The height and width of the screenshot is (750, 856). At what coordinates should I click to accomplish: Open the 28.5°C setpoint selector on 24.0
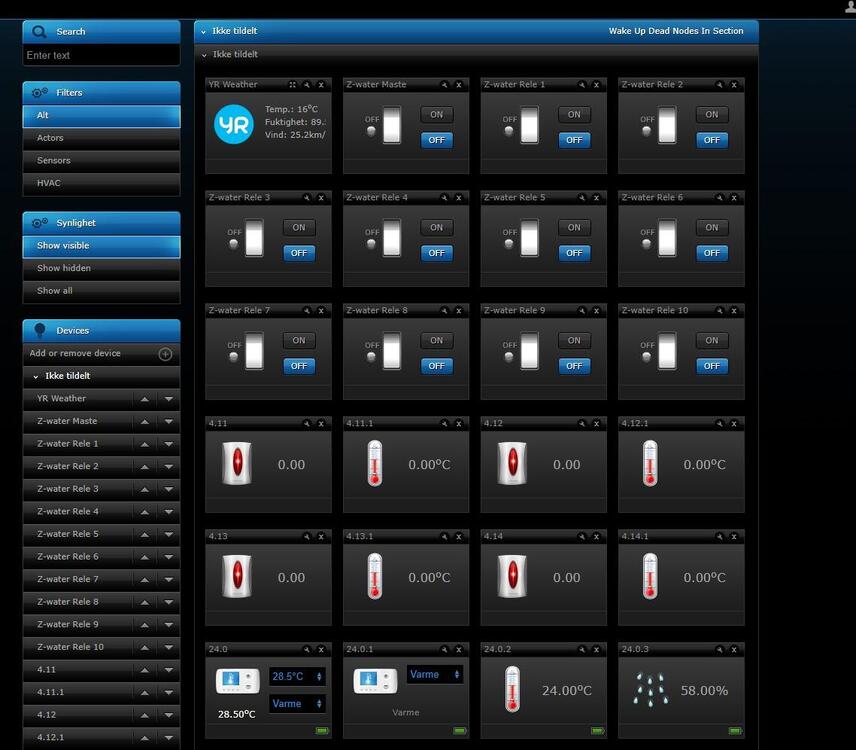tap(298, 676)
